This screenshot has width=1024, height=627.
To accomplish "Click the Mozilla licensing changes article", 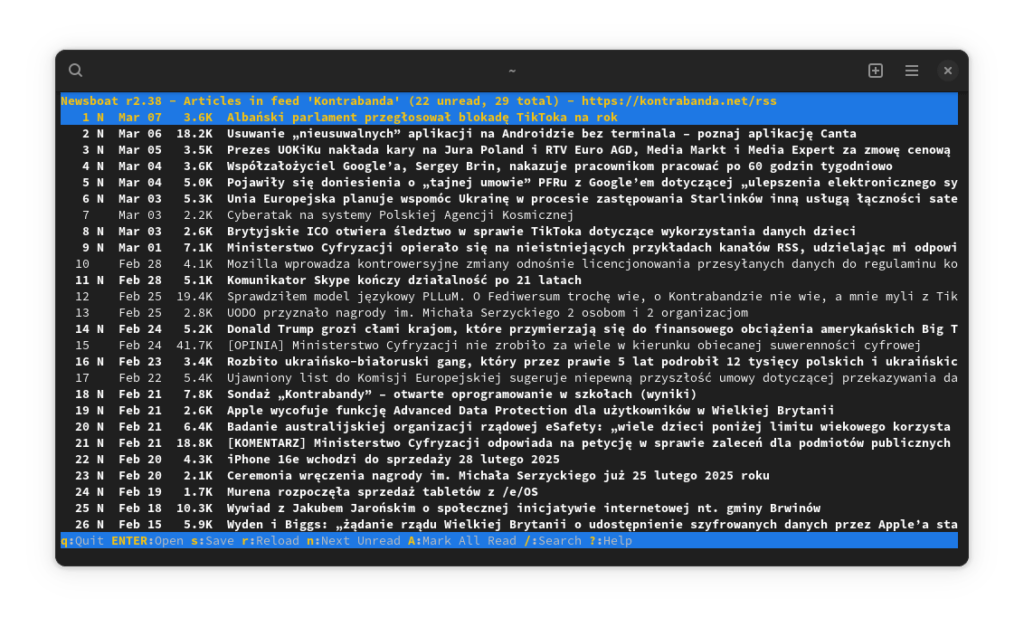I will (509, 264).
